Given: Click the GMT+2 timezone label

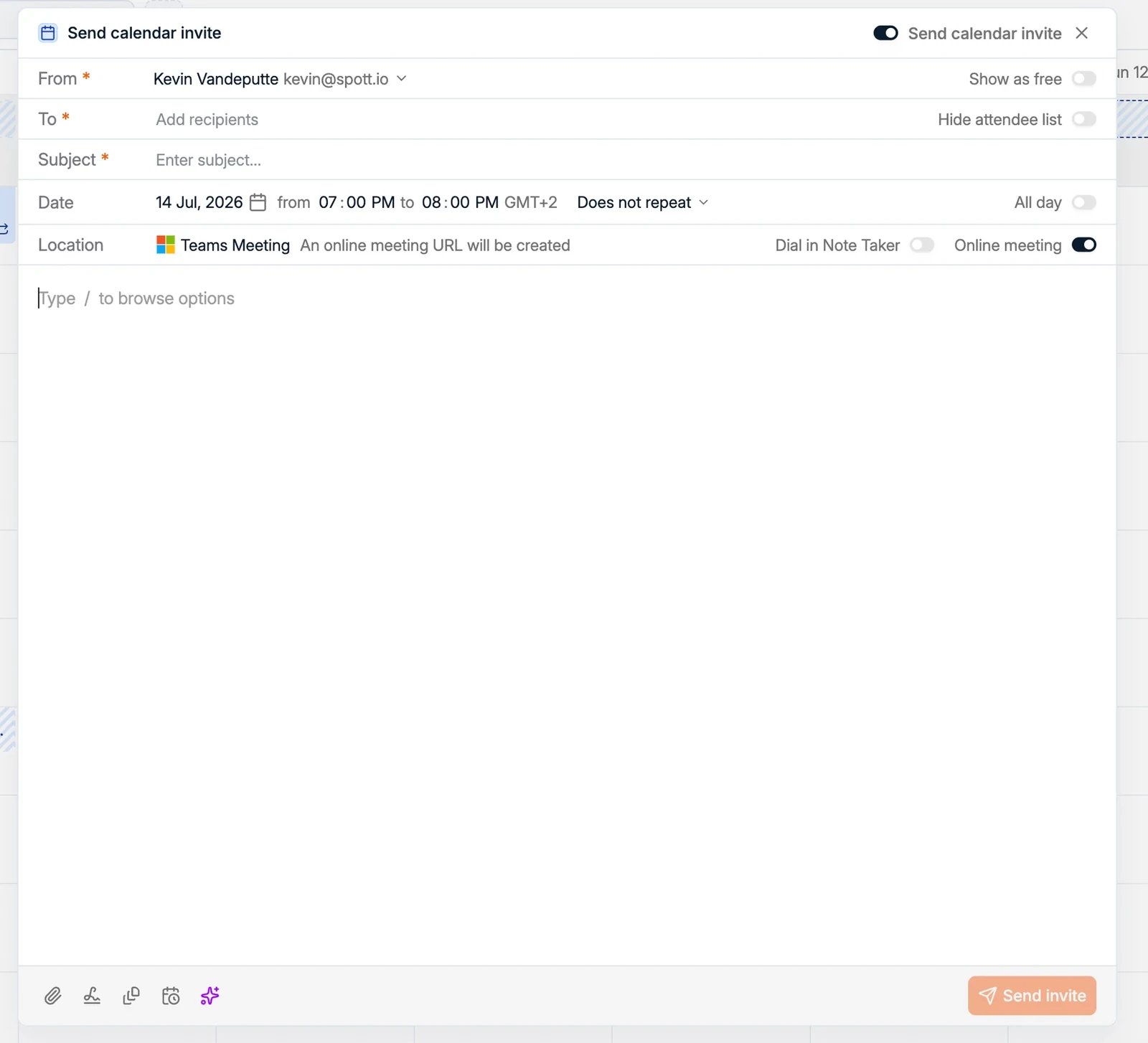Looking at the screenshot, I should pos(531,202).
